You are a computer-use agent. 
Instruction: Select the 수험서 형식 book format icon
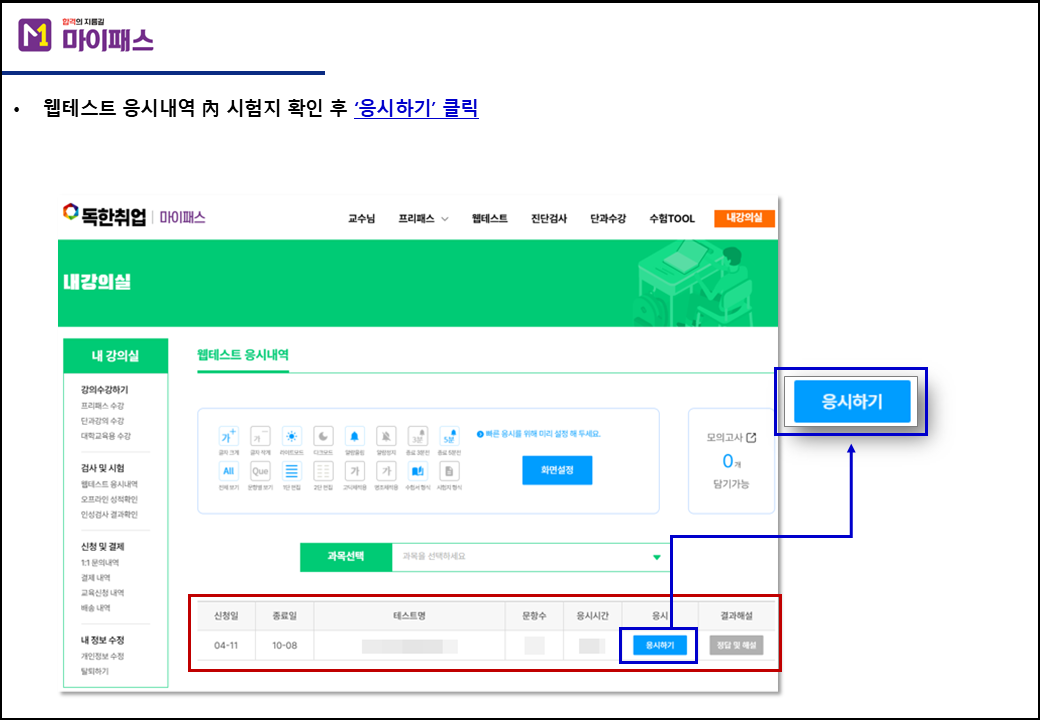tap(418, 471)
